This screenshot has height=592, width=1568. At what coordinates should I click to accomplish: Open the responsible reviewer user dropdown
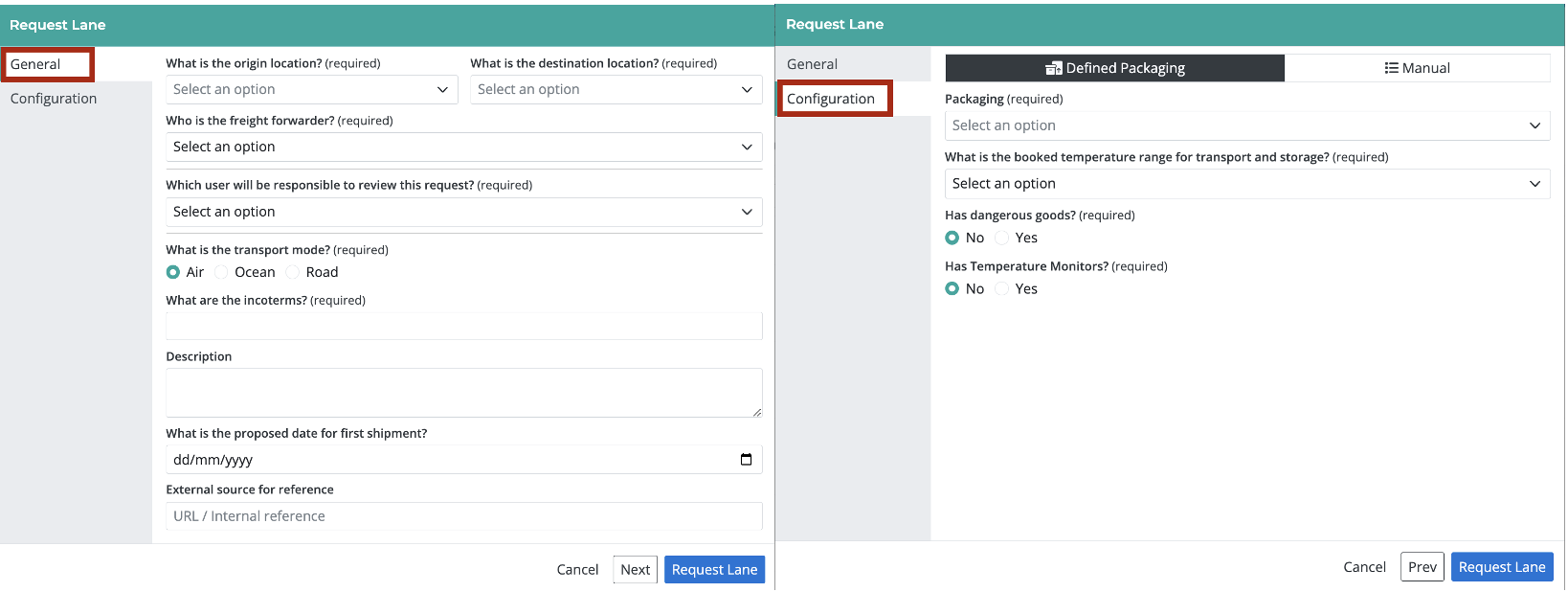(x=464, y=212)
